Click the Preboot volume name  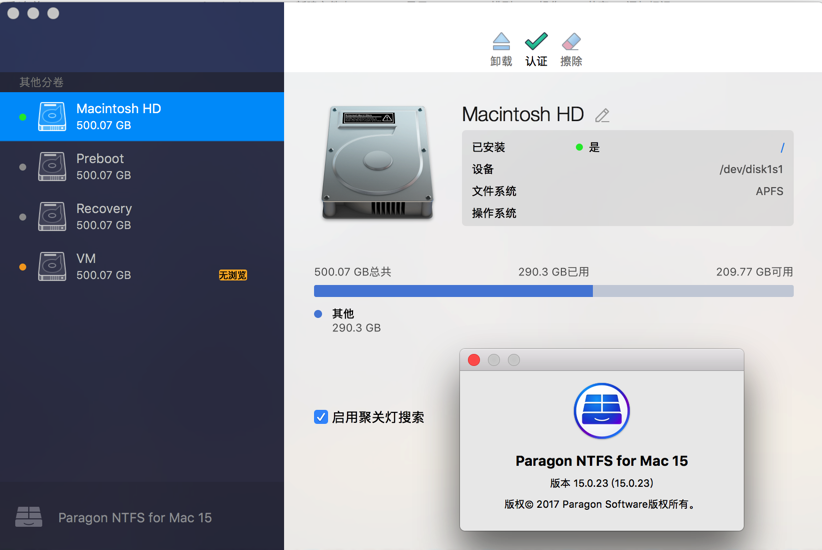click(100, 158)
